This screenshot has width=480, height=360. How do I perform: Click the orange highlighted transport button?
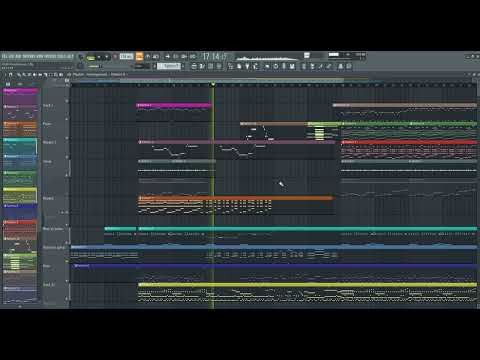click(139, 57)
